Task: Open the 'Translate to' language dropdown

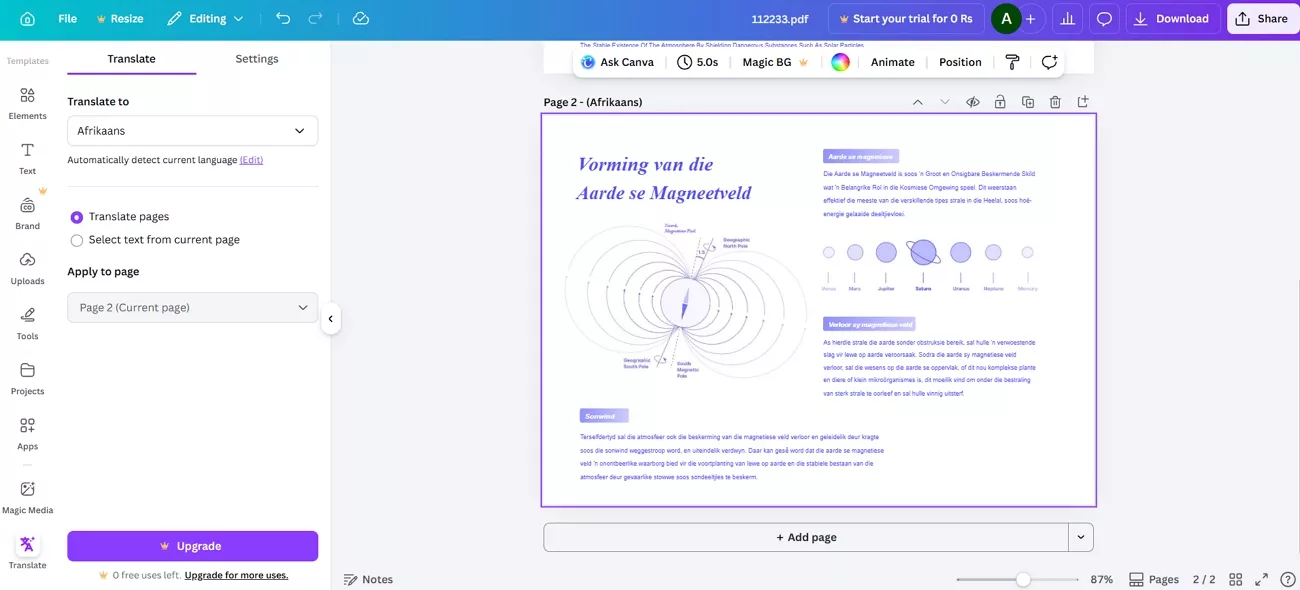Action: click(x=192, y=130)
